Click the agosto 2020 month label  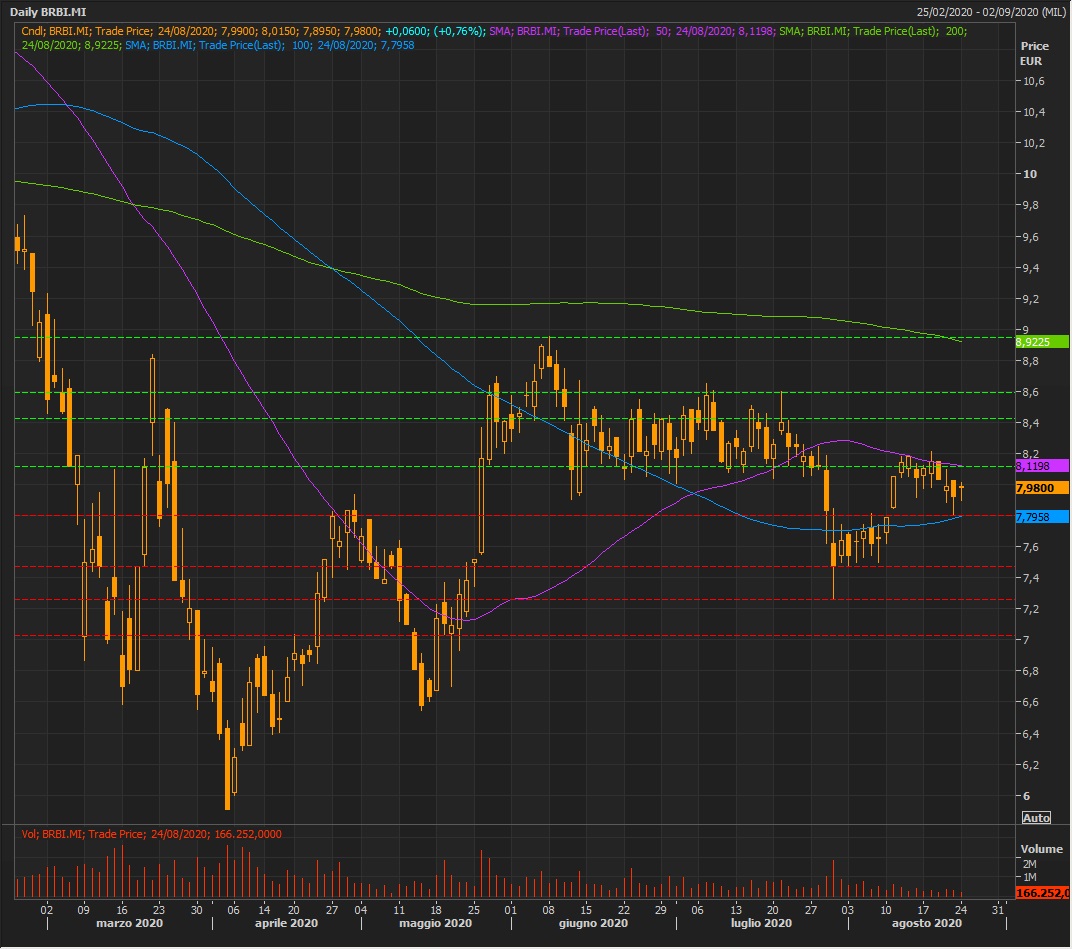[928, 923]
